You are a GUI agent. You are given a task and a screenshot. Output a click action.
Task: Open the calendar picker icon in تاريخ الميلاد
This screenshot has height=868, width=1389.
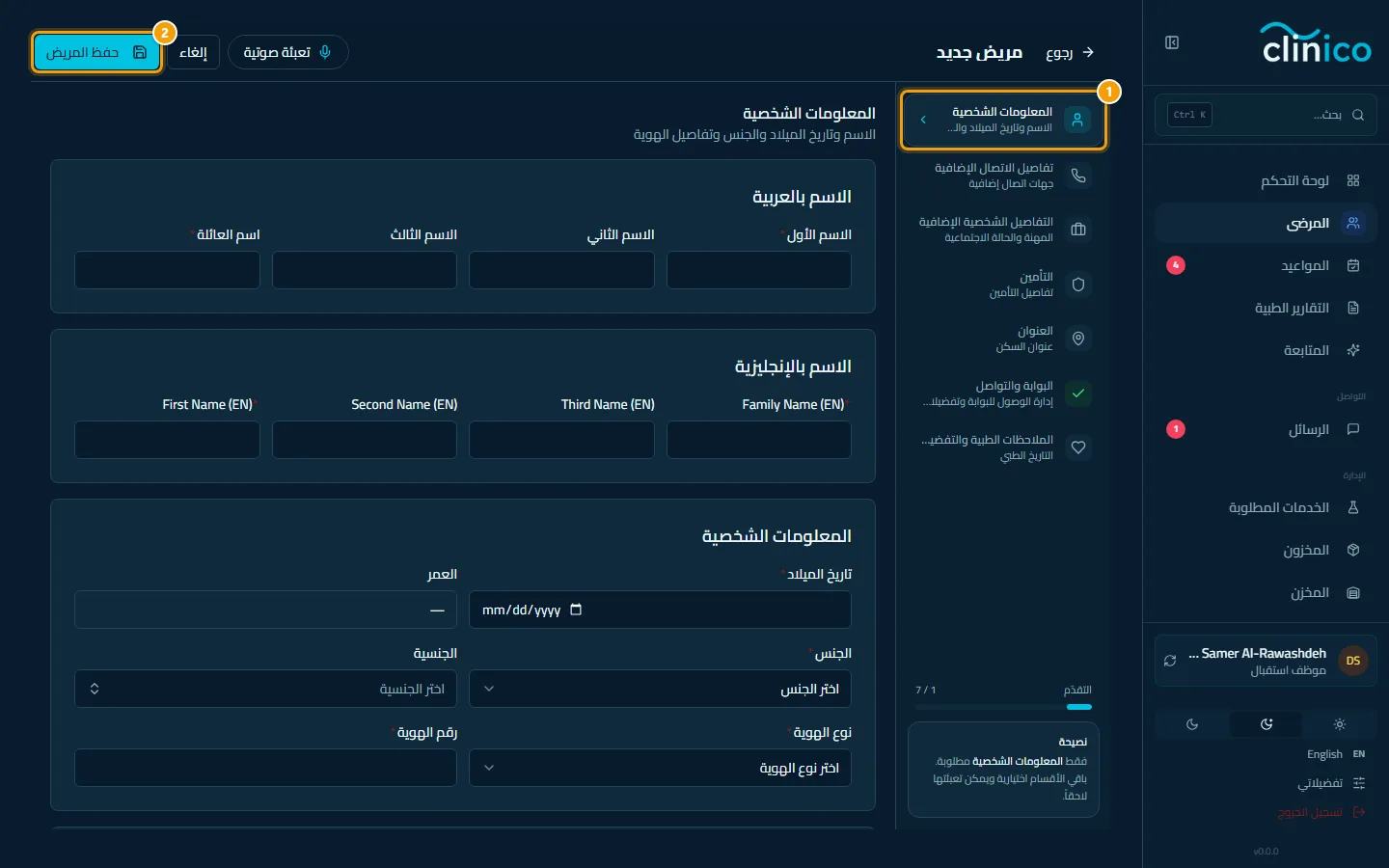(x=576, y=610)
